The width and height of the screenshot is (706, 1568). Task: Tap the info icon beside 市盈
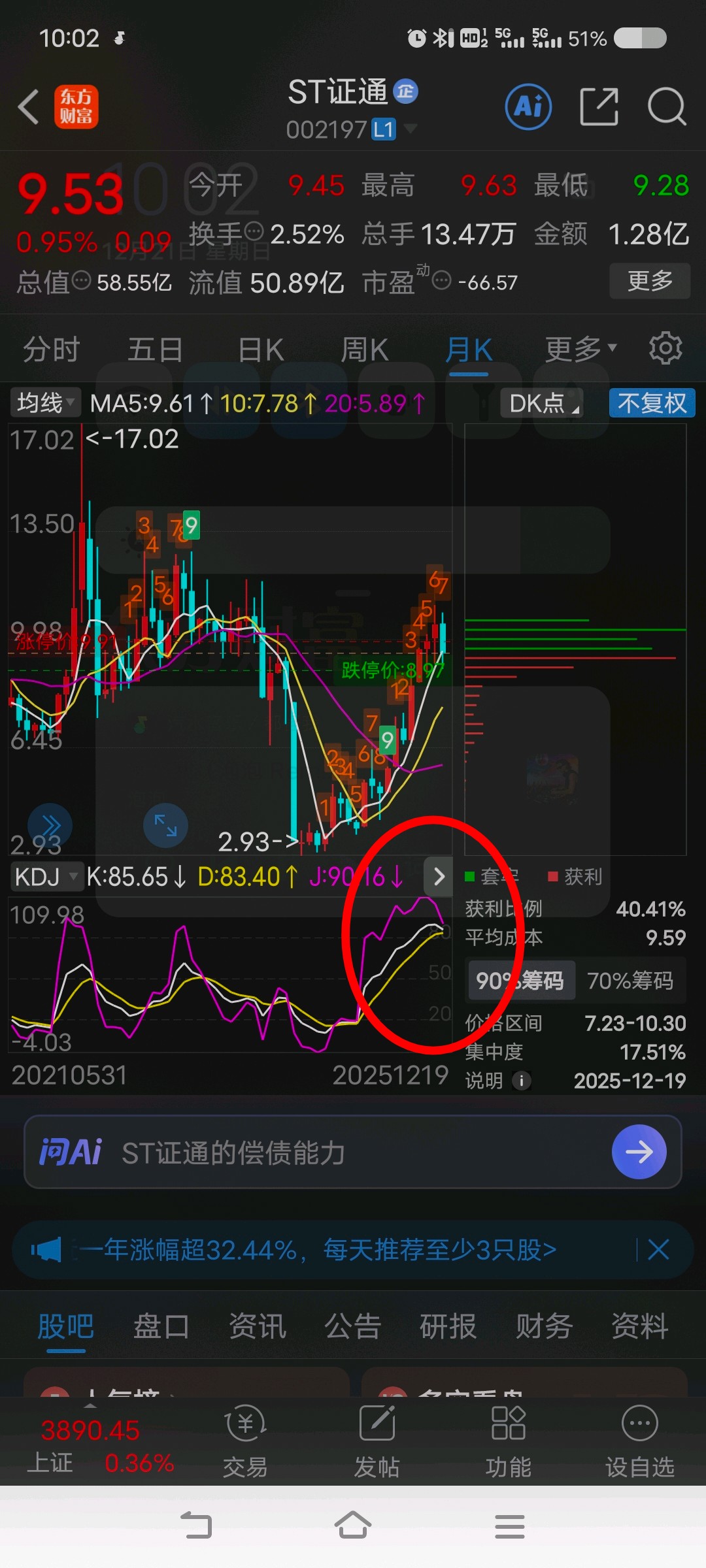[442, 281]
